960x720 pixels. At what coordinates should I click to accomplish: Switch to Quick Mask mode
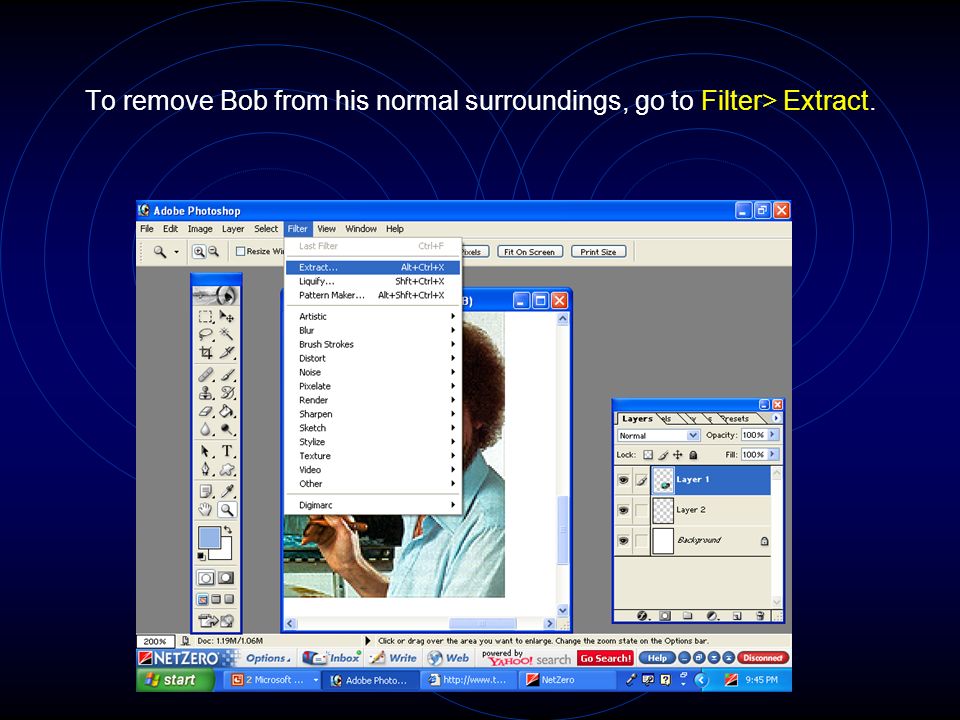click(x=226, y=577)
